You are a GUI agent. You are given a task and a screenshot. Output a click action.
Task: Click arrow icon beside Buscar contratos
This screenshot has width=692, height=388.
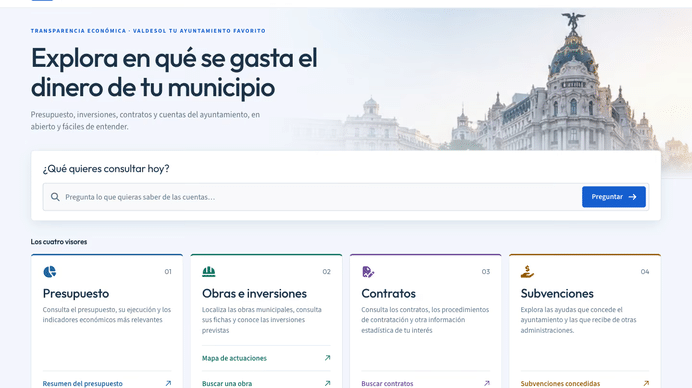(486, 384)
